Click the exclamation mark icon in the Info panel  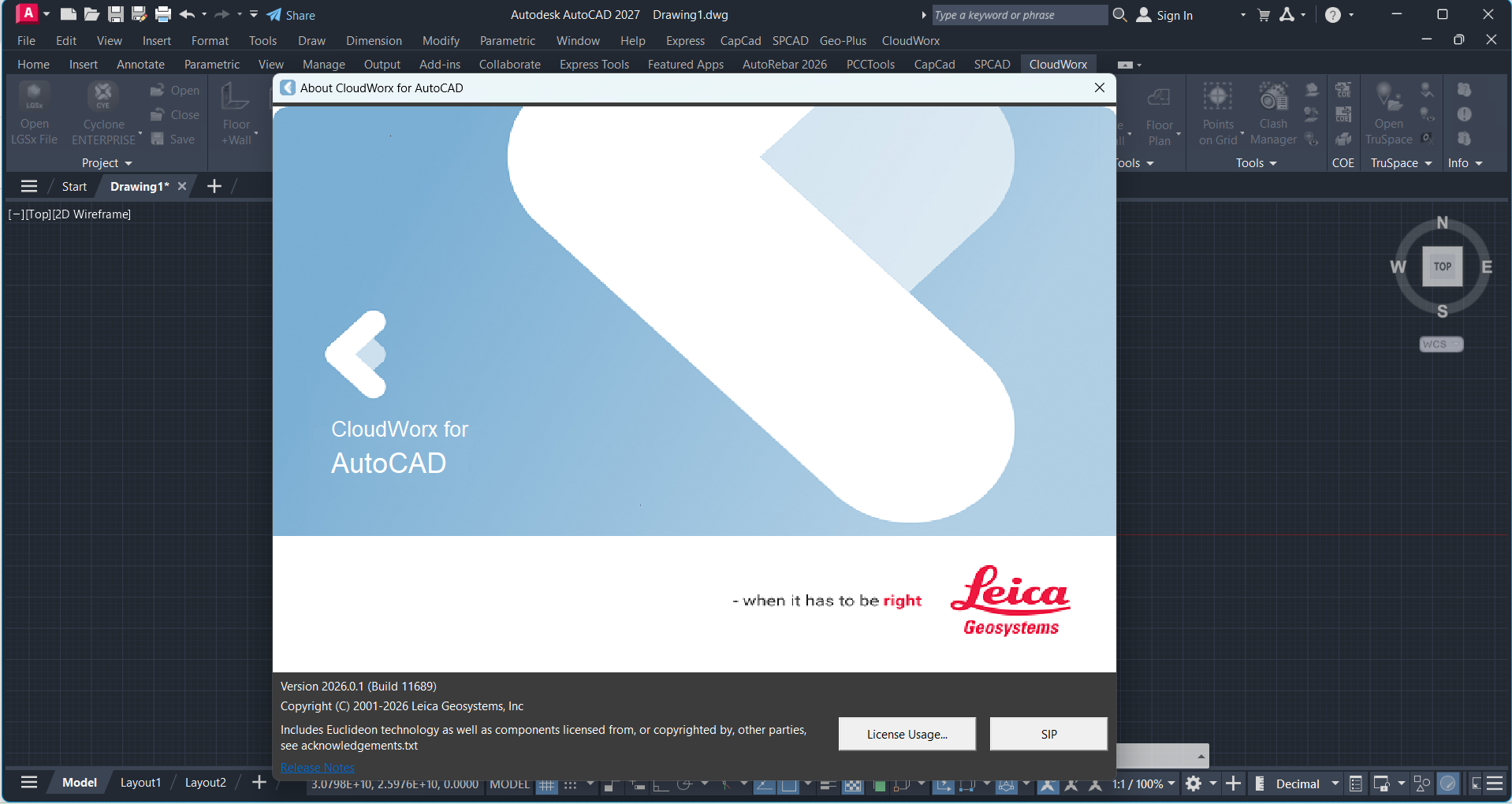coord(1464,114)
